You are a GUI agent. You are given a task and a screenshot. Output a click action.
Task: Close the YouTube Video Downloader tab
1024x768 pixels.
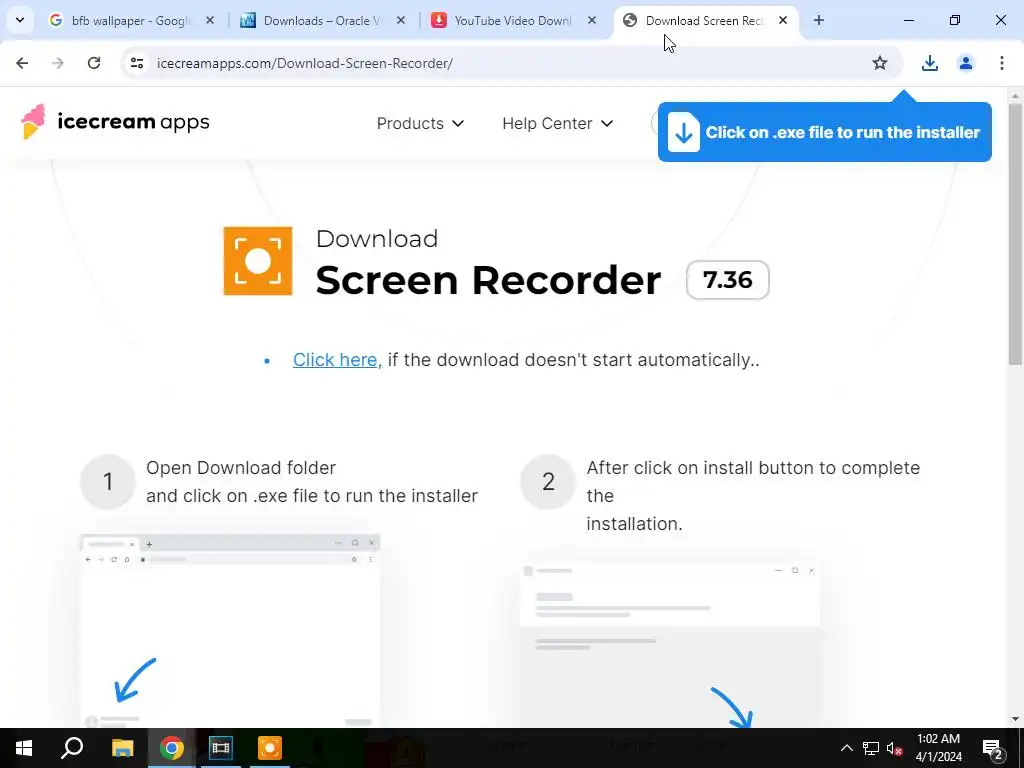click(592, 21)
